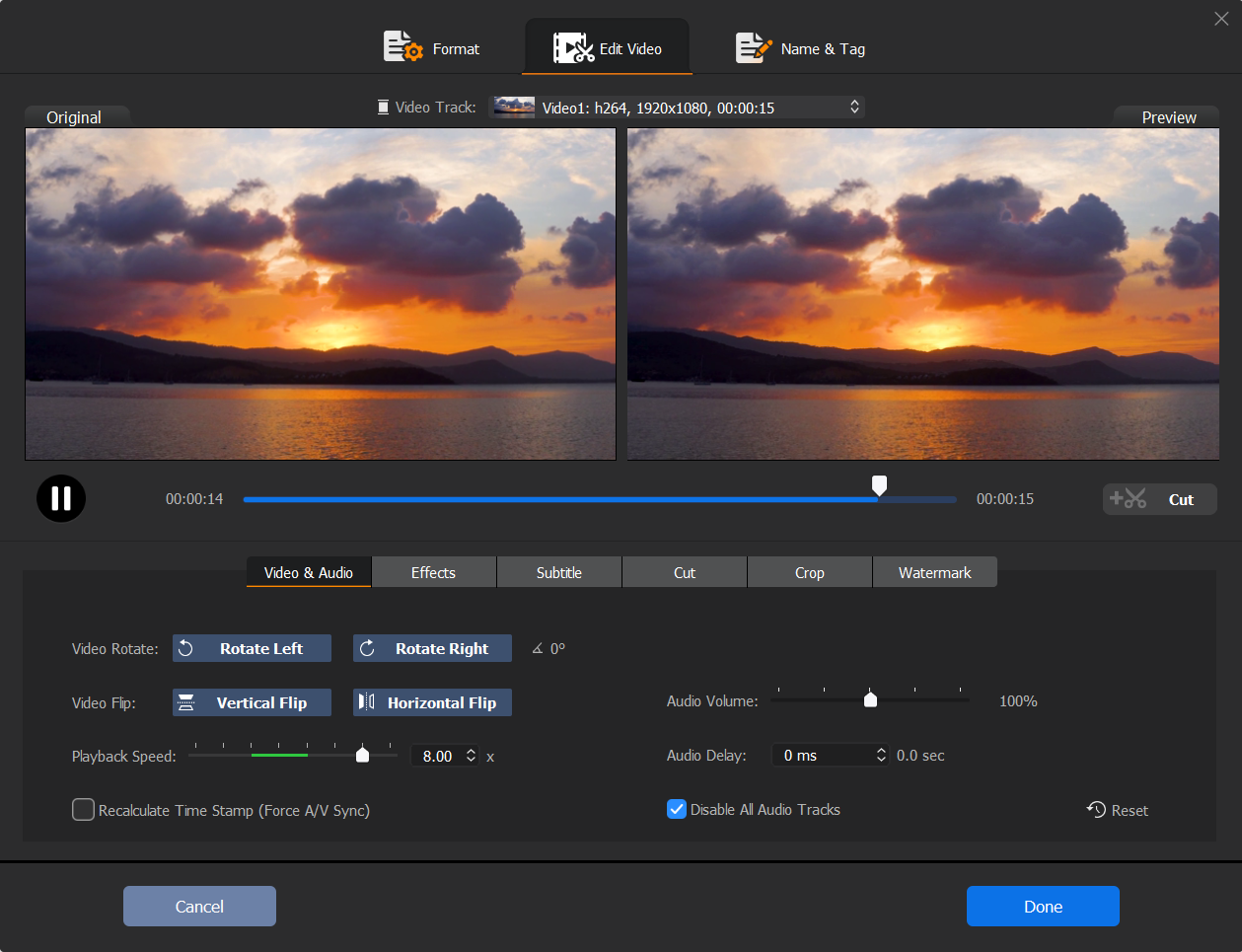Image resolution: width=1242 pixels, height=952 pixels.
Task: Pause the video playback
Action: pos(61,499)
